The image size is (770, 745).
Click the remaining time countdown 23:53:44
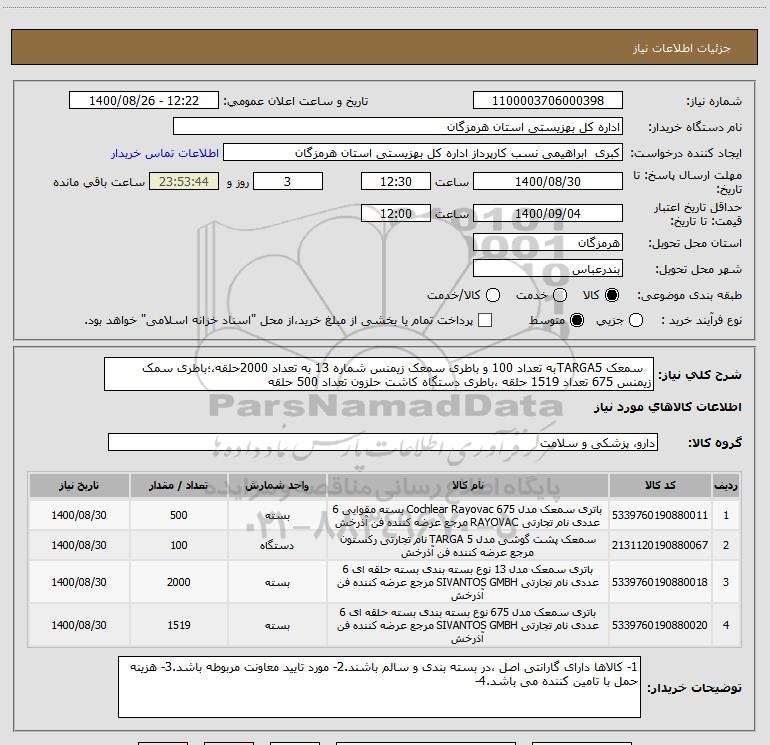tap(184, 181)
